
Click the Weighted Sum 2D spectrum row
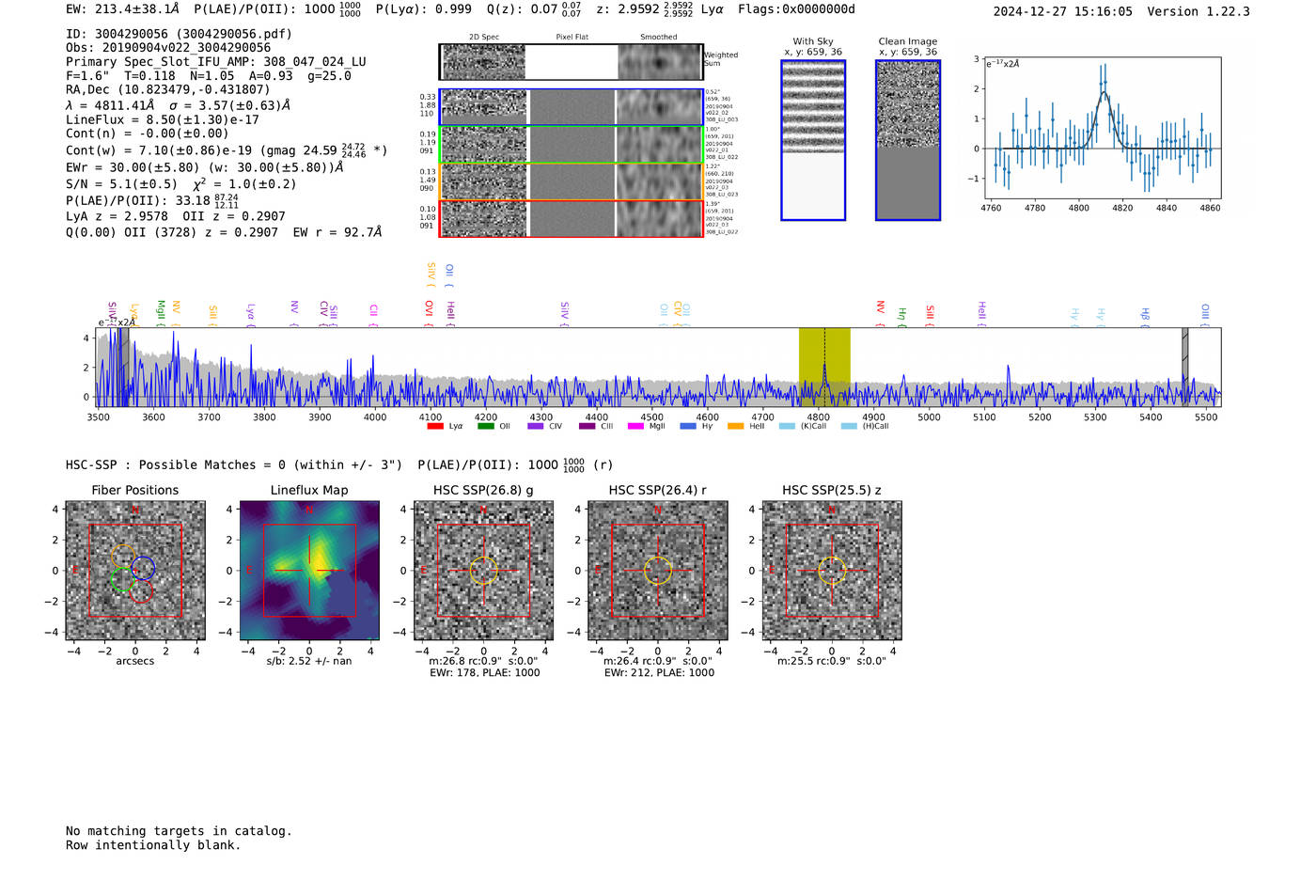click(x=572, y=62)
